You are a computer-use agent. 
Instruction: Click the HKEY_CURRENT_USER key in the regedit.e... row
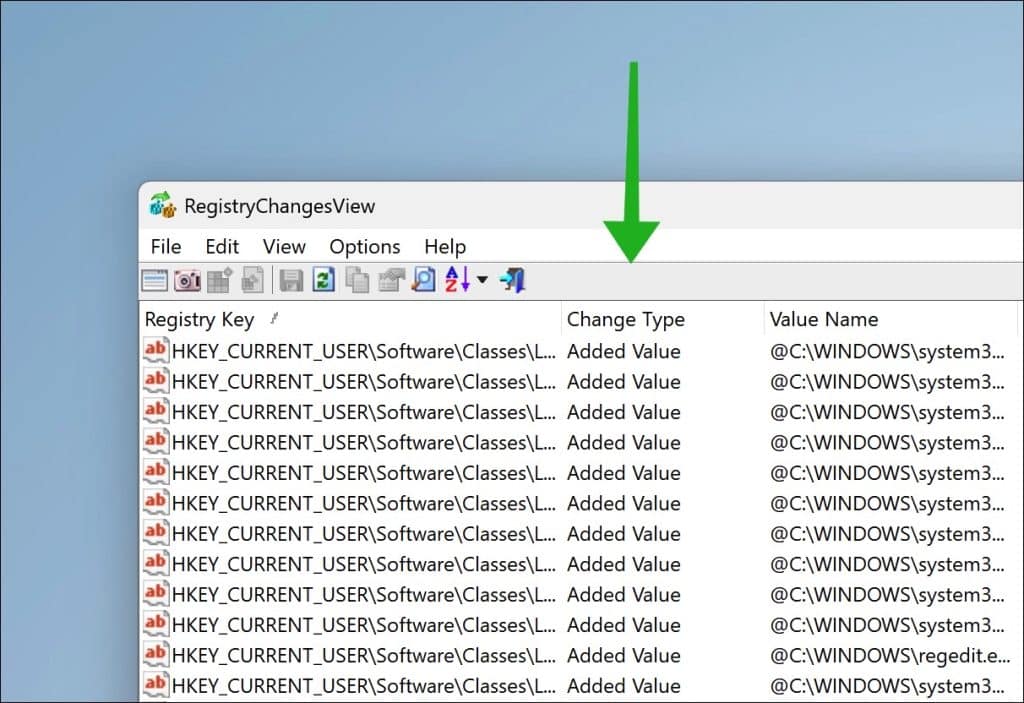coord(364,656)
